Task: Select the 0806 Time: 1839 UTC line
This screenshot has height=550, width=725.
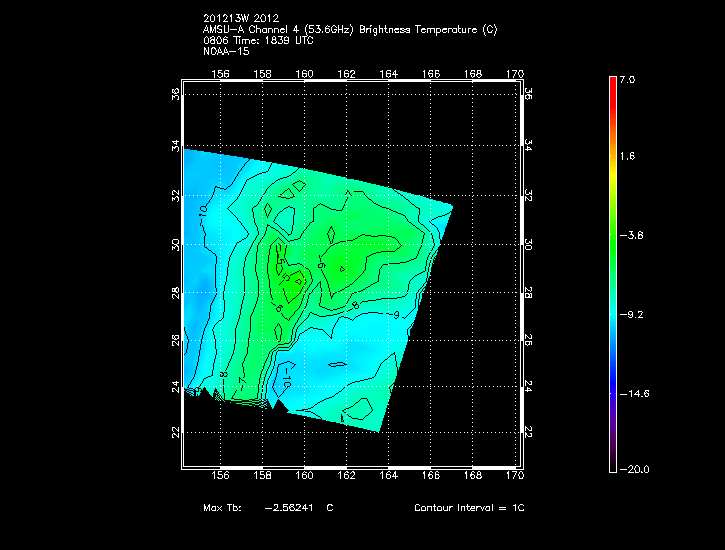Action: 256,40
